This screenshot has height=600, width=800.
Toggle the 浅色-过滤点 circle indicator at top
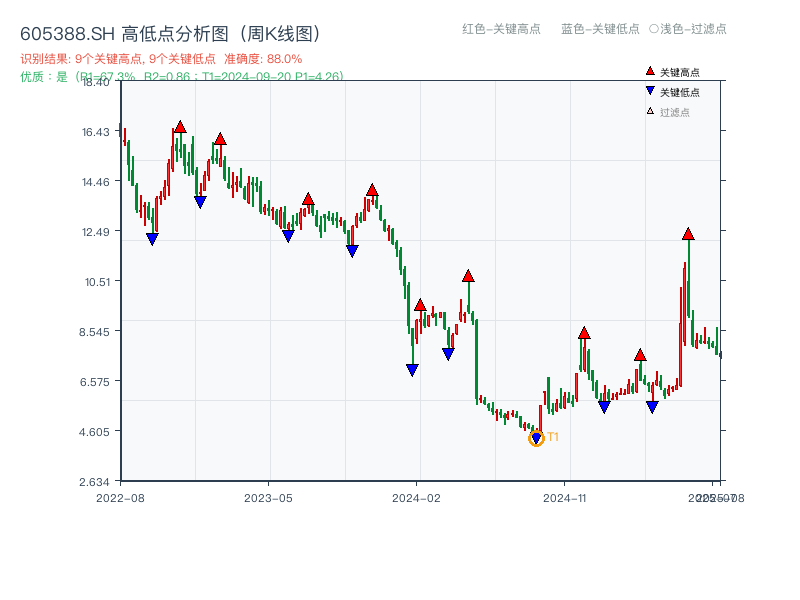tap(653, 29)
